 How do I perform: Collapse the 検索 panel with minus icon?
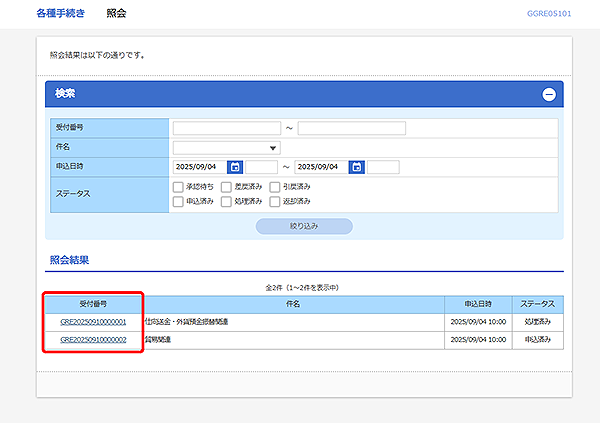click(x=549, y=94)
